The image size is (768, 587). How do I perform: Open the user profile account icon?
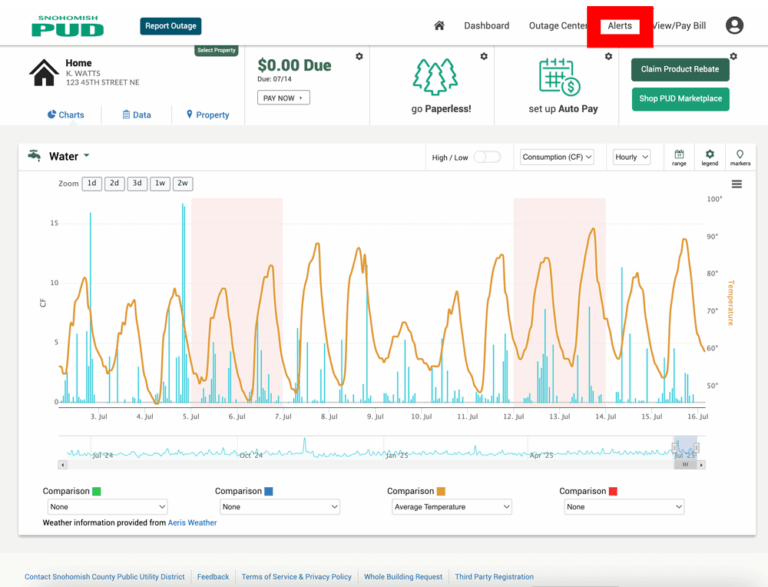[x=735, y=26]
